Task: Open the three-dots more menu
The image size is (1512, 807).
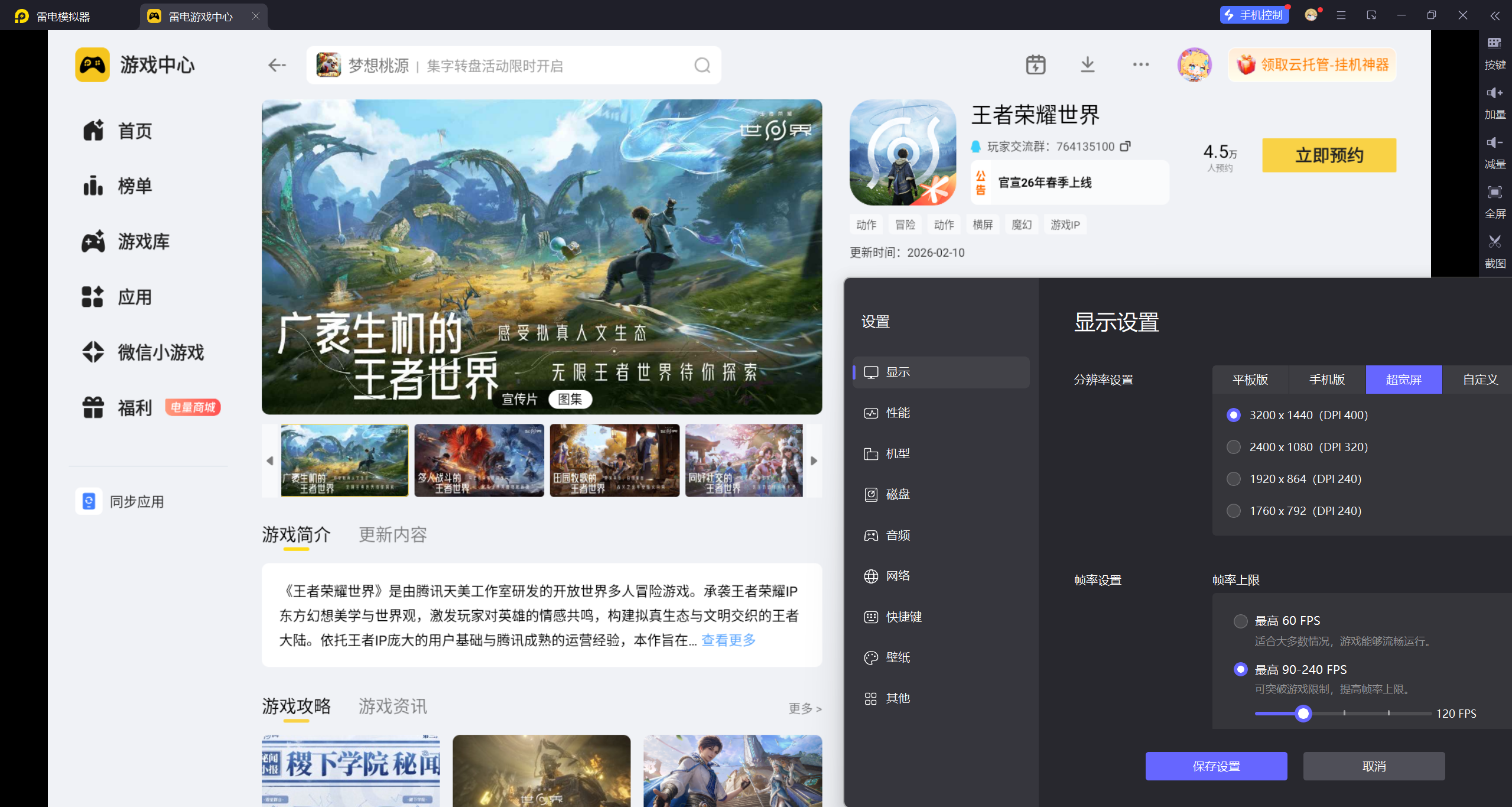Action: [1140, 64]
